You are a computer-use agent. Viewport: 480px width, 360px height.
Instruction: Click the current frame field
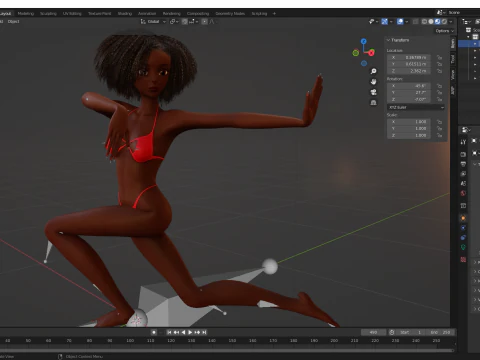click(373, 332)
